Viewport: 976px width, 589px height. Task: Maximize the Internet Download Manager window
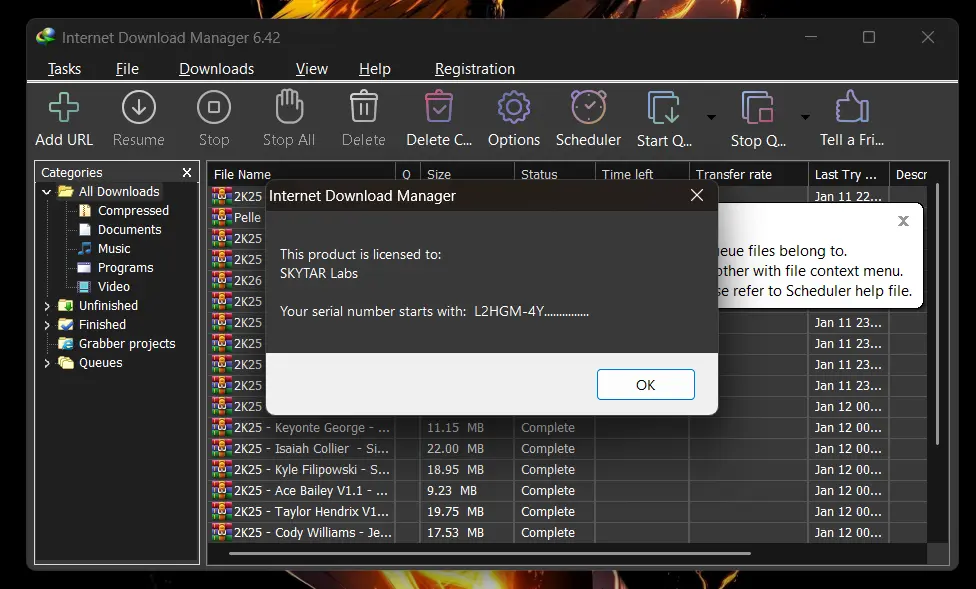(869, 37)
